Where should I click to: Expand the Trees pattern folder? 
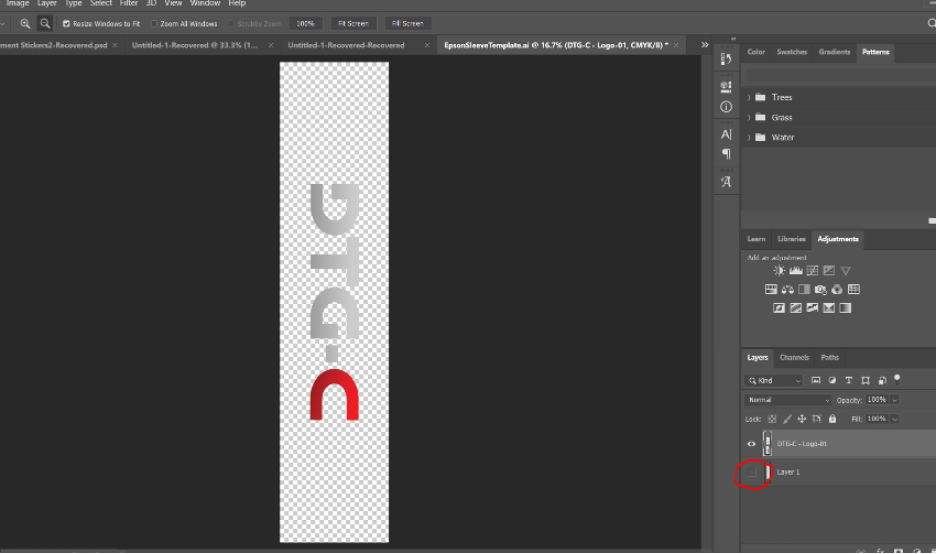pos(749,97)
